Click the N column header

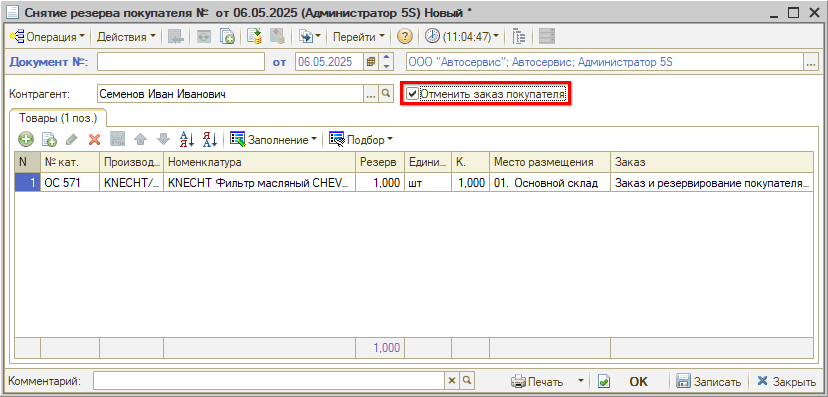27,162
